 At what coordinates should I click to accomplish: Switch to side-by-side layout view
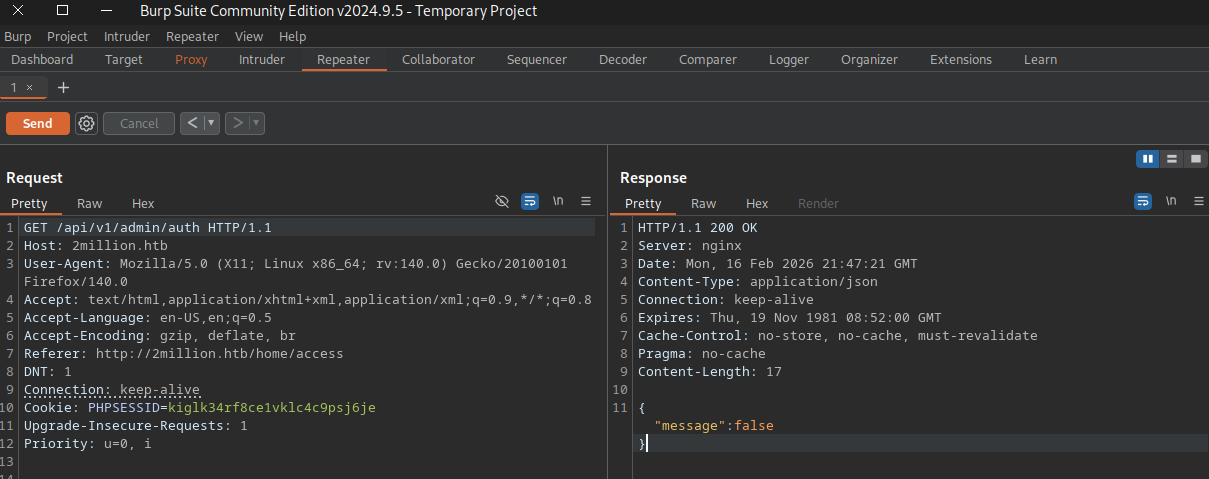1147,159
